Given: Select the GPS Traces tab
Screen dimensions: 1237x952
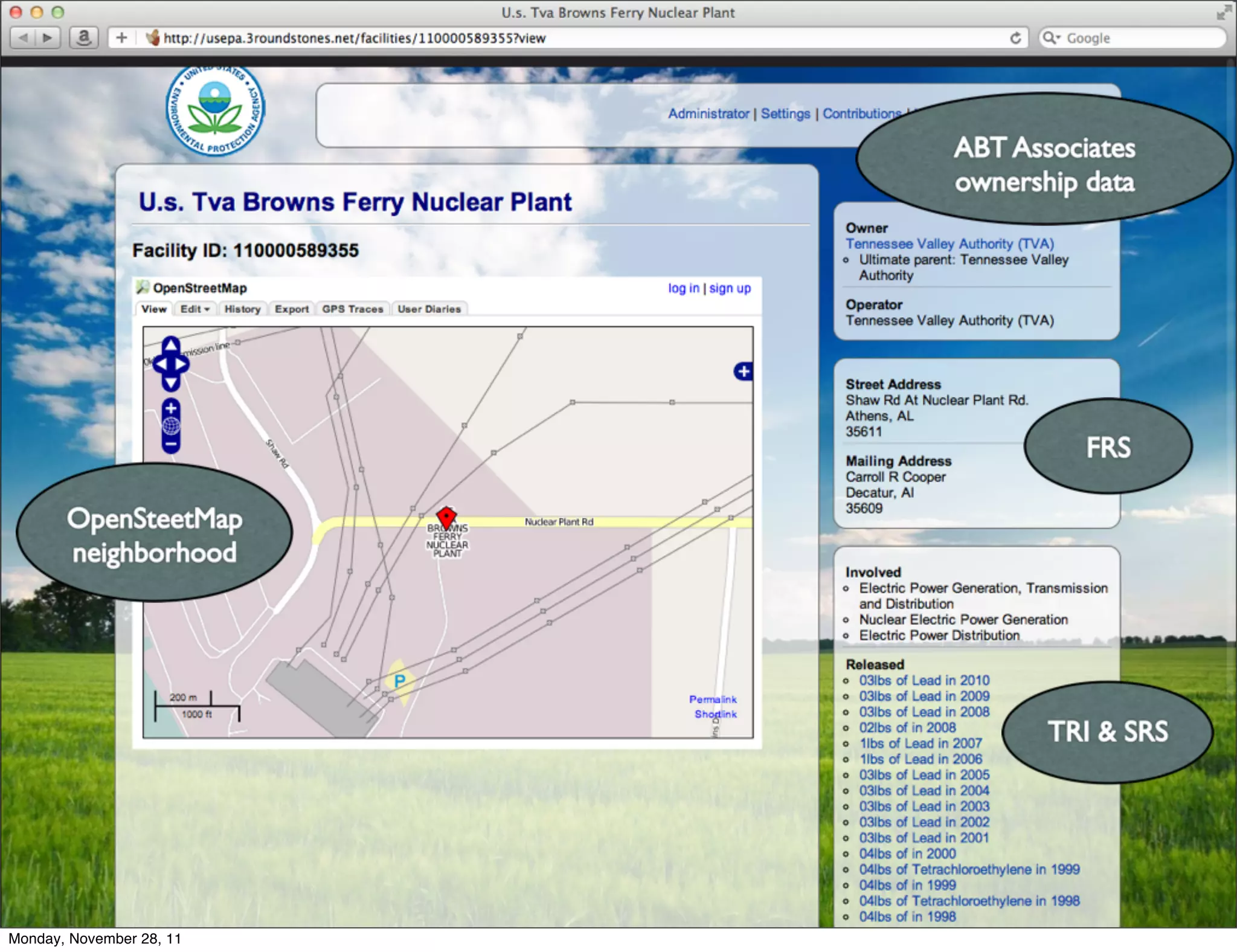Looking at the screenshot, I should pyautogui.click(x=352, y=309).
